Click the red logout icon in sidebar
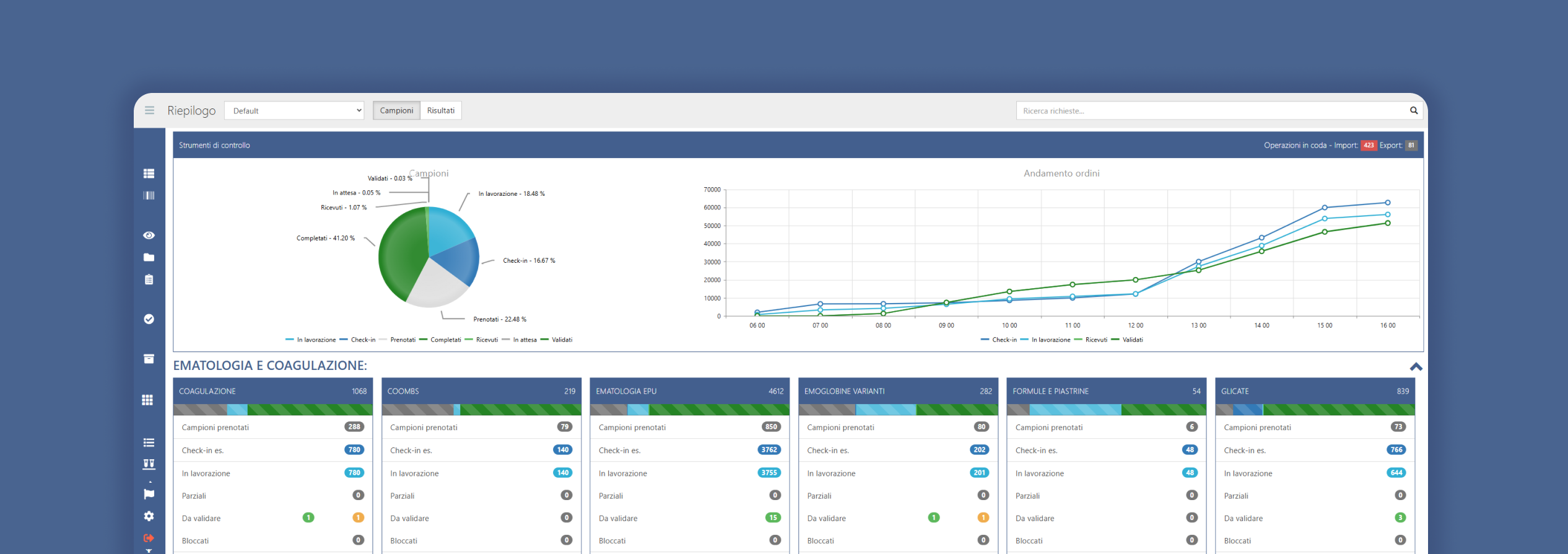 [149, 538]
